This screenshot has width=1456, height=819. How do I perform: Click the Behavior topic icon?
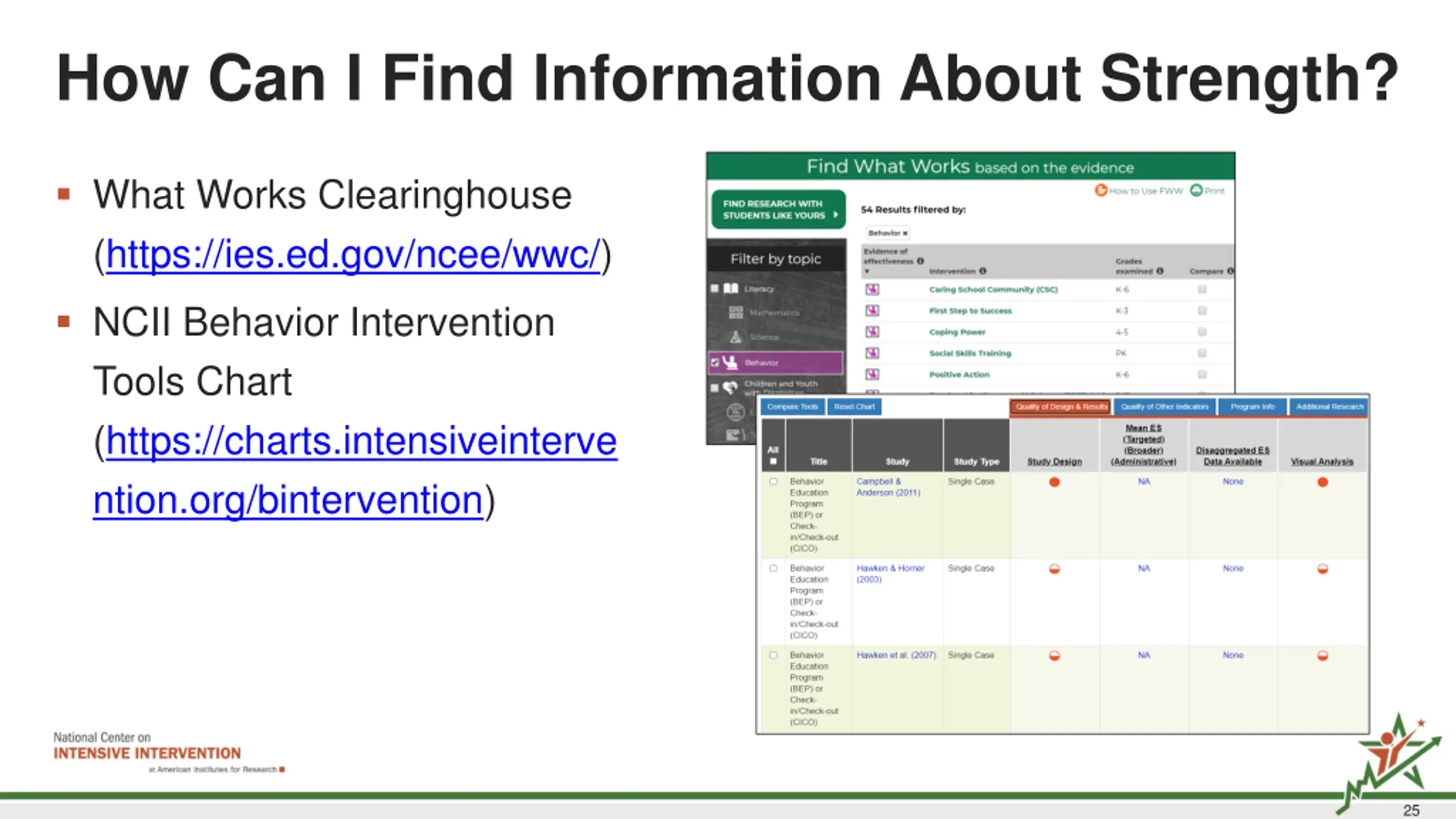click(730, 362)
